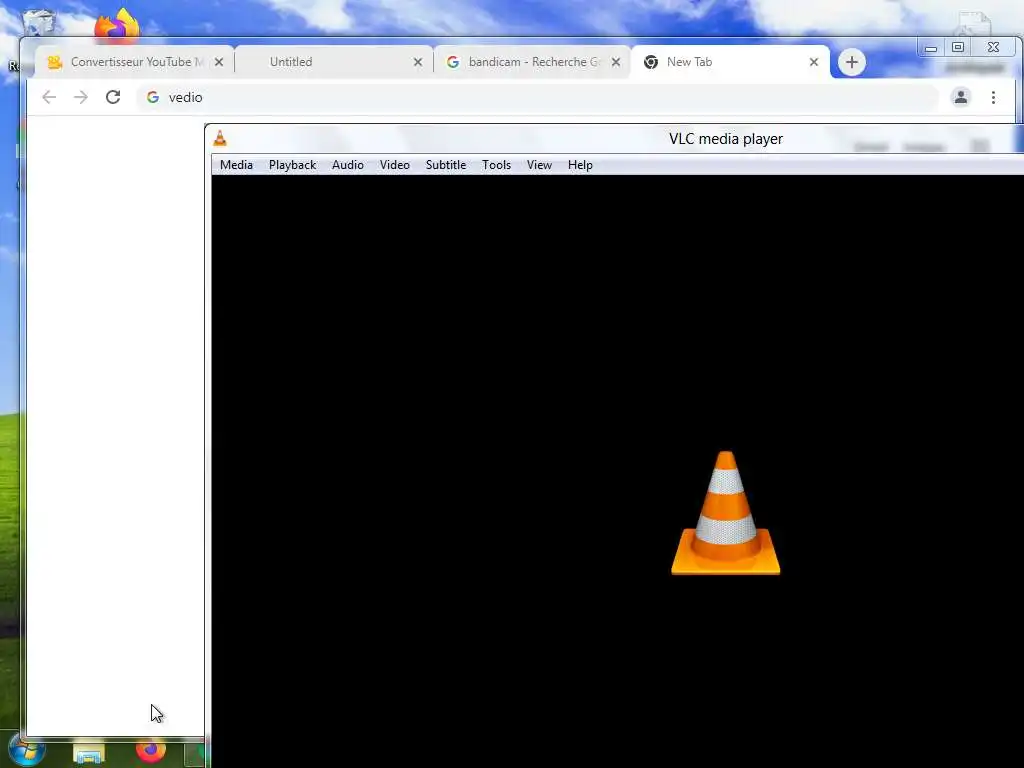Open the Chrome profile account icon
Viewport: 1024px width, 768px height.
coord(961,97)
